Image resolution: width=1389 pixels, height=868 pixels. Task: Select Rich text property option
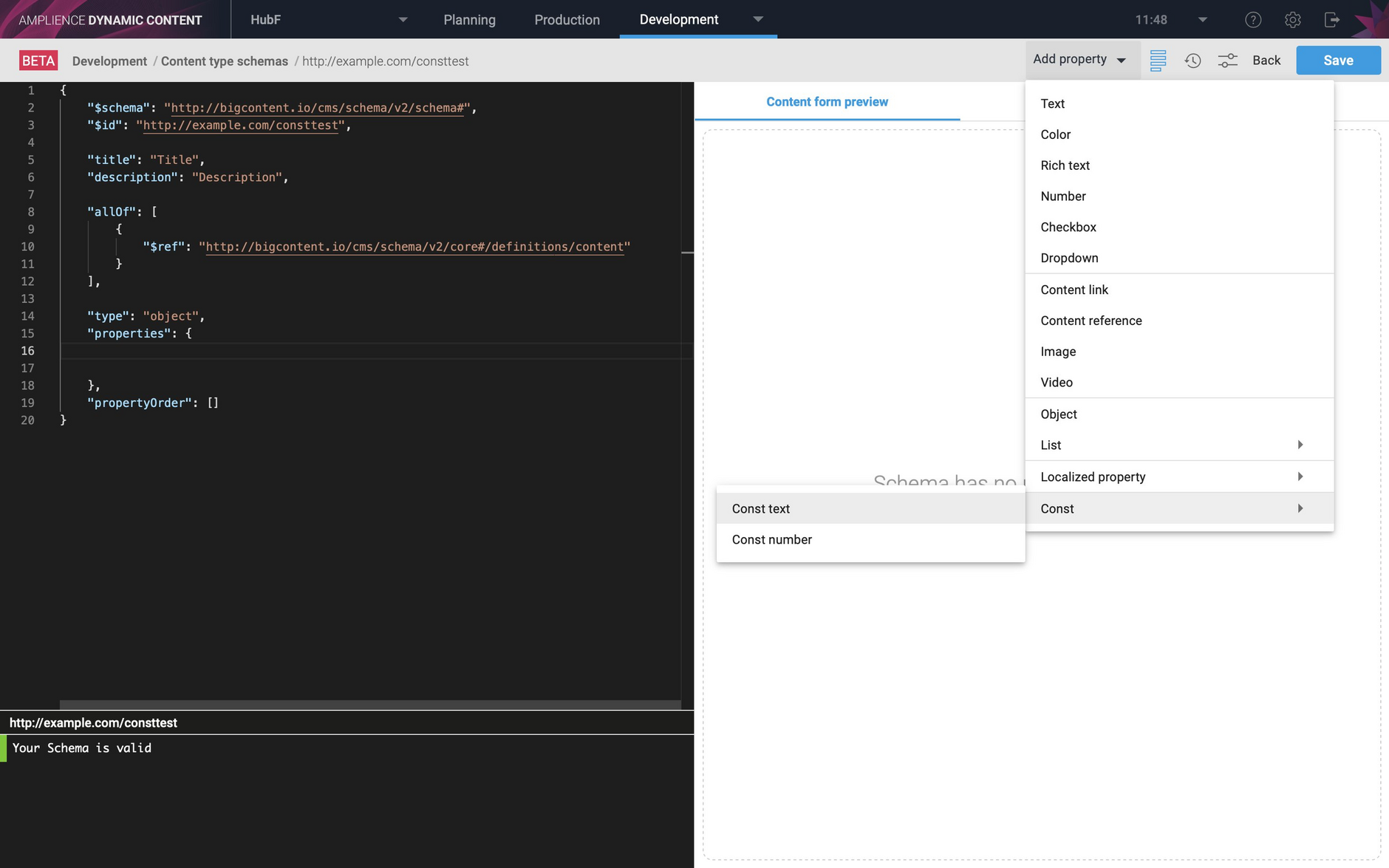tap(1065, 165)
